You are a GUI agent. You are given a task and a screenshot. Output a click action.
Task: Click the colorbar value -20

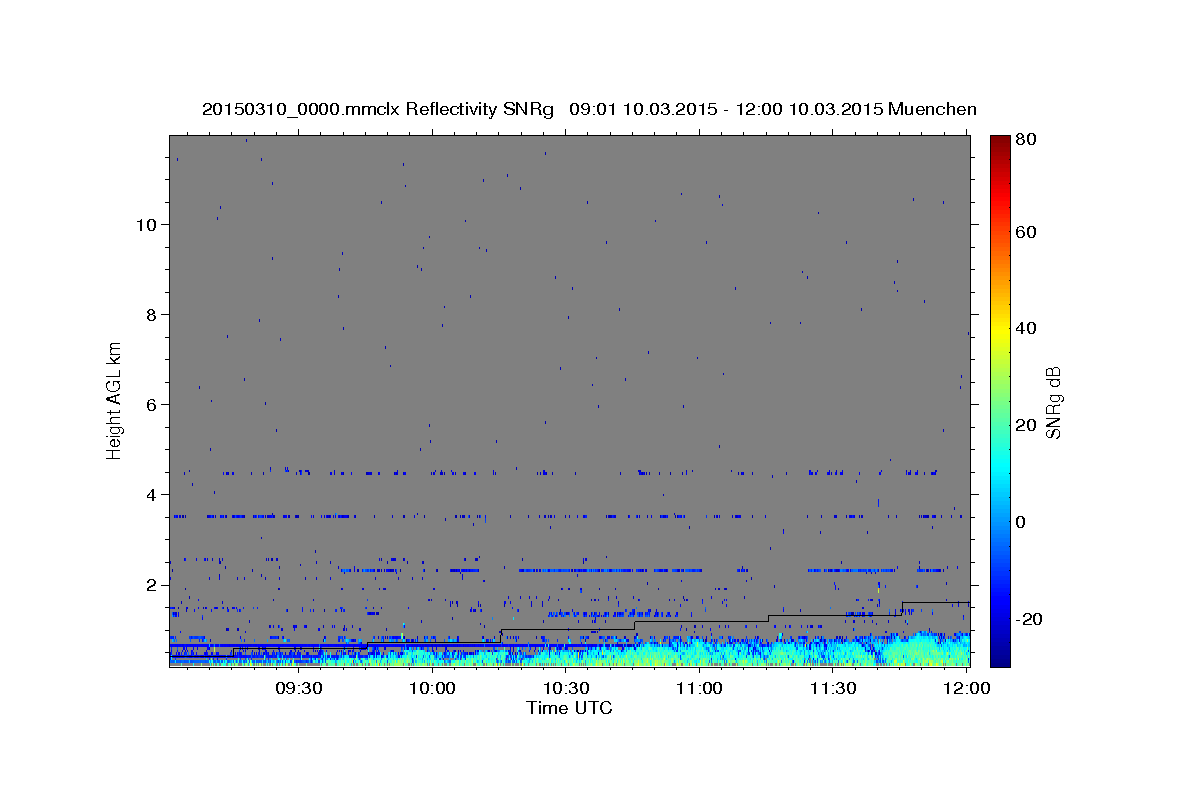pyautogui.click(x=1028, y=619)
